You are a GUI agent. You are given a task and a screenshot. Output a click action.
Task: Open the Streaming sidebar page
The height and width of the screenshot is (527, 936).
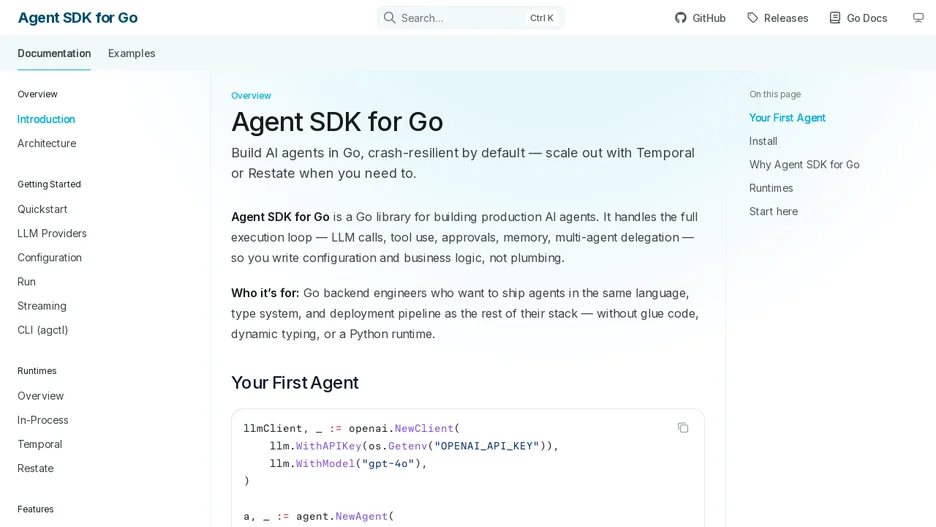tap(42, 306)
